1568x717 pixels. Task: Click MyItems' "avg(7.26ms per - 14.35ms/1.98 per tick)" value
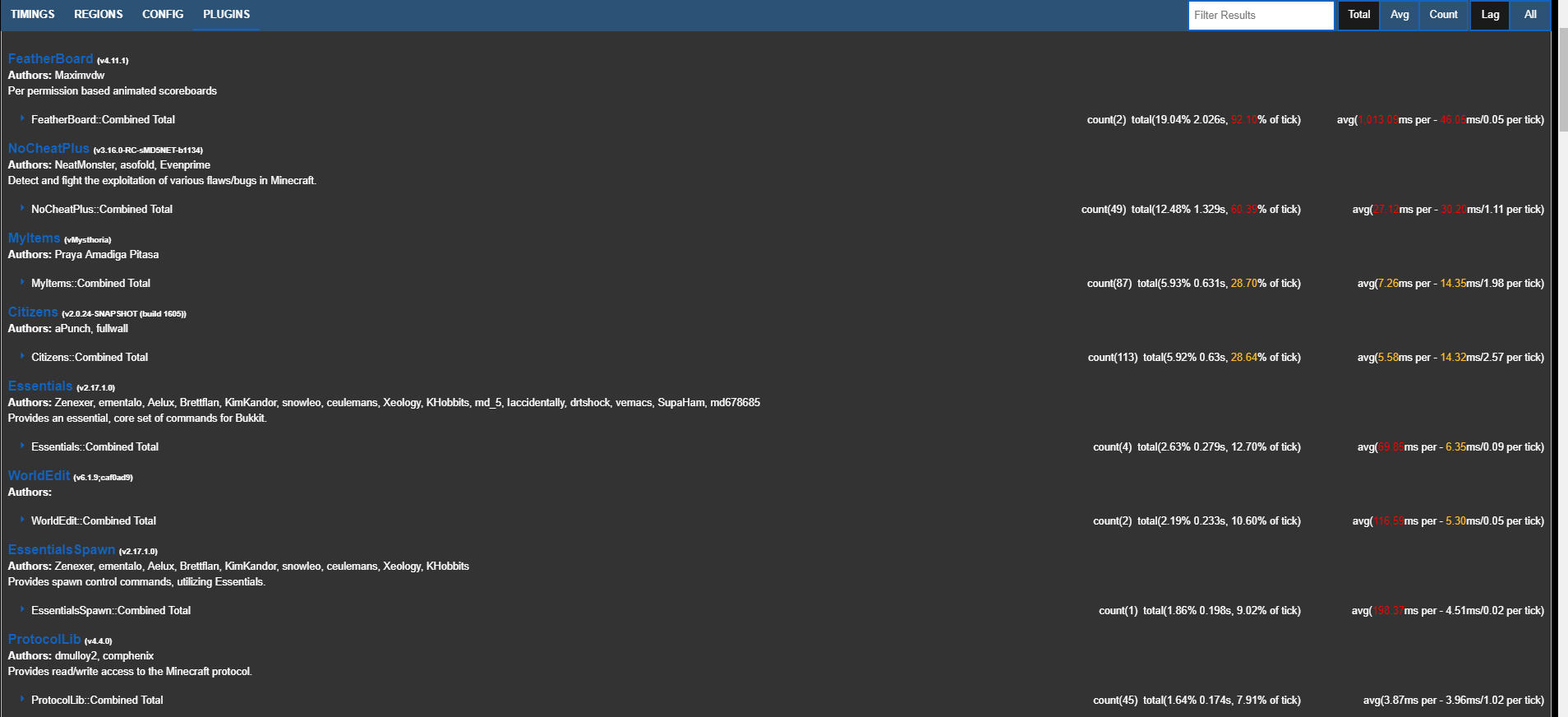coord(1450,283)
